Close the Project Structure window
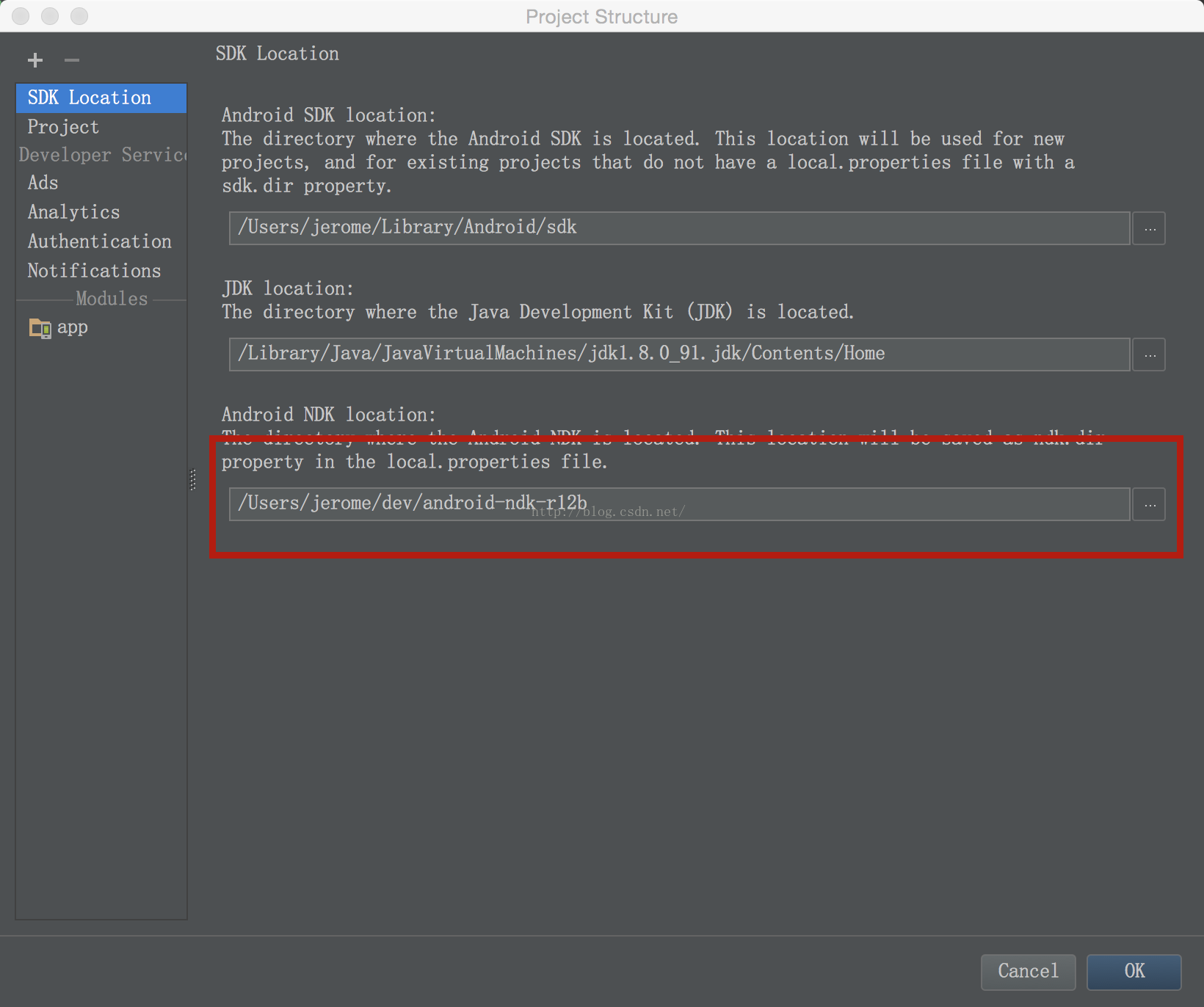 [21, 16]
